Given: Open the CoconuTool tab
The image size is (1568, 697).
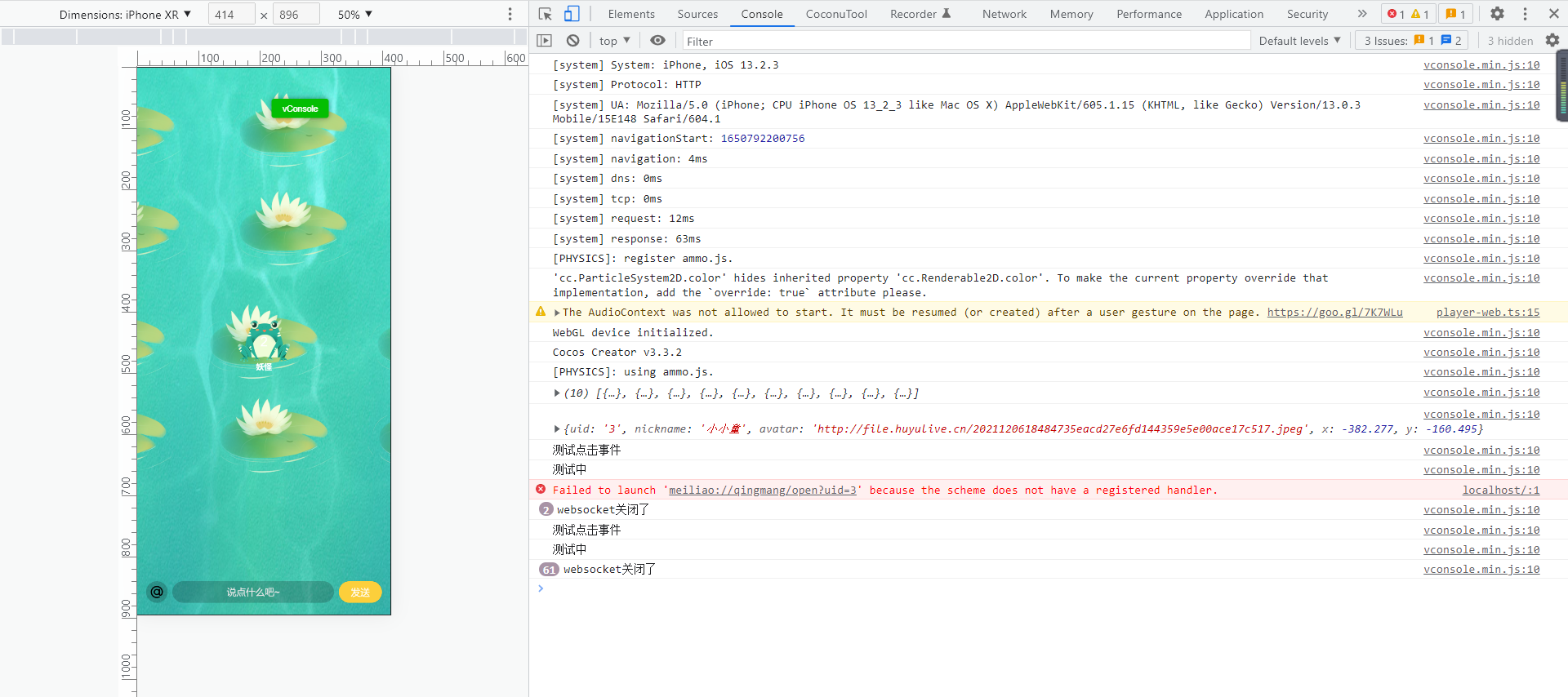Looking at the screenshot, I should [x=836, y=14].
